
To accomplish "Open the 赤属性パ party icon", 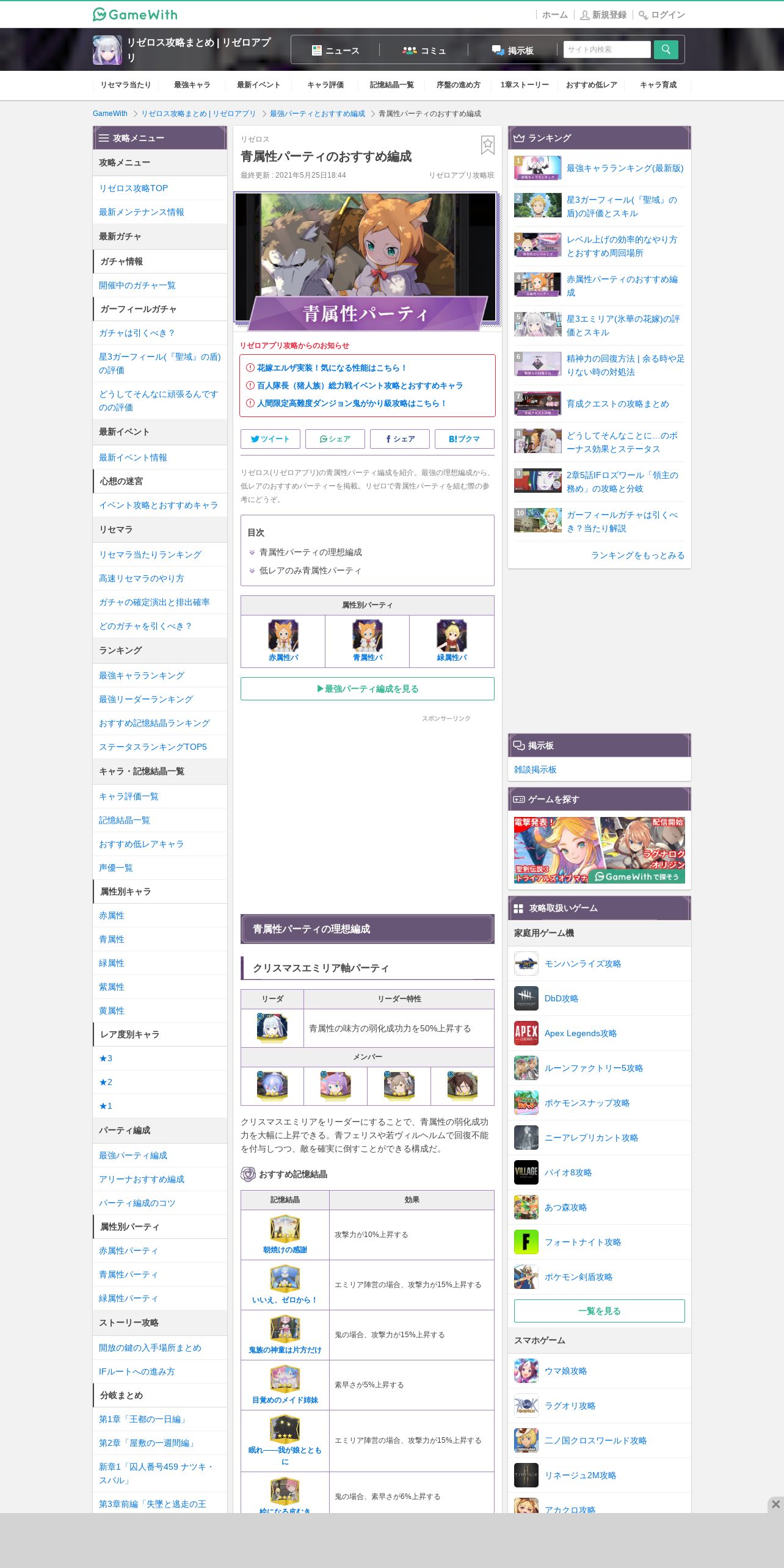I will pos(283,635).
